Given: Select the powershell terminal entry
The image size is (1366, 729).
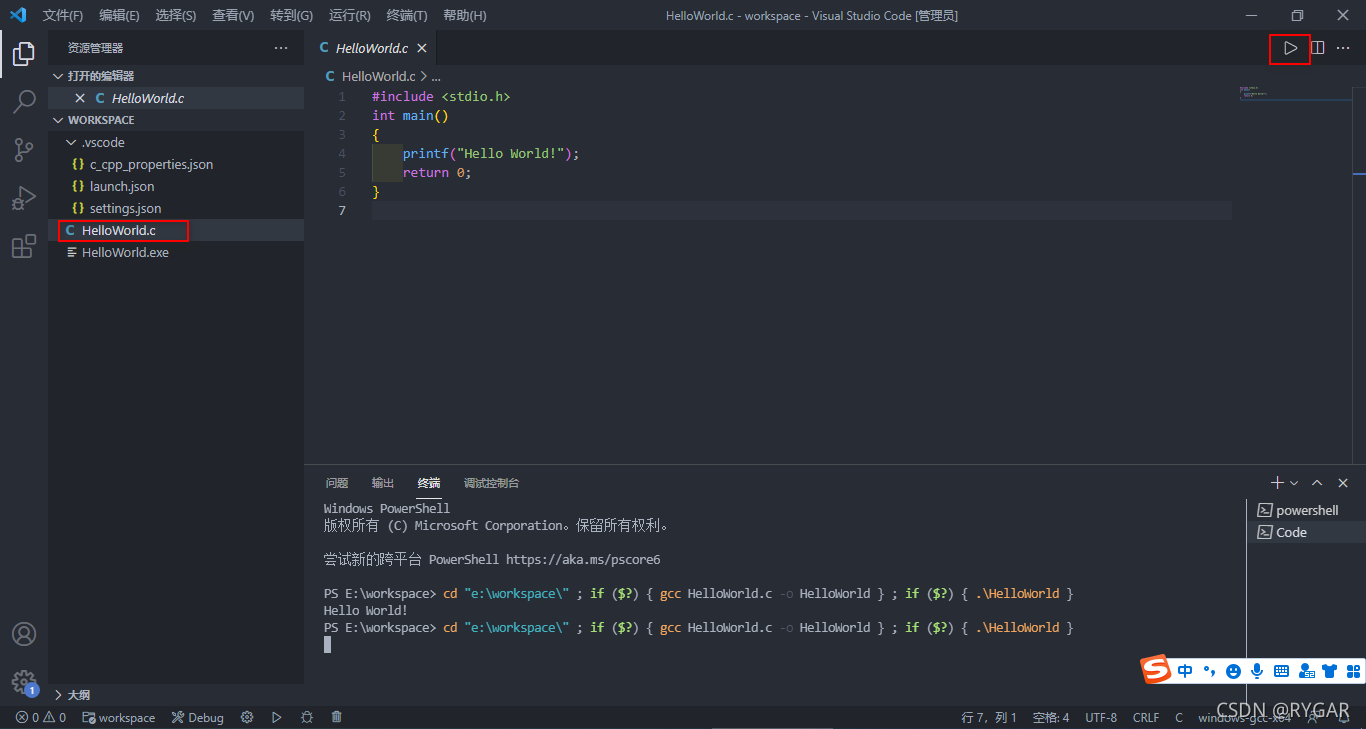Looking at the screenshot, I should tap(1305, 510).
